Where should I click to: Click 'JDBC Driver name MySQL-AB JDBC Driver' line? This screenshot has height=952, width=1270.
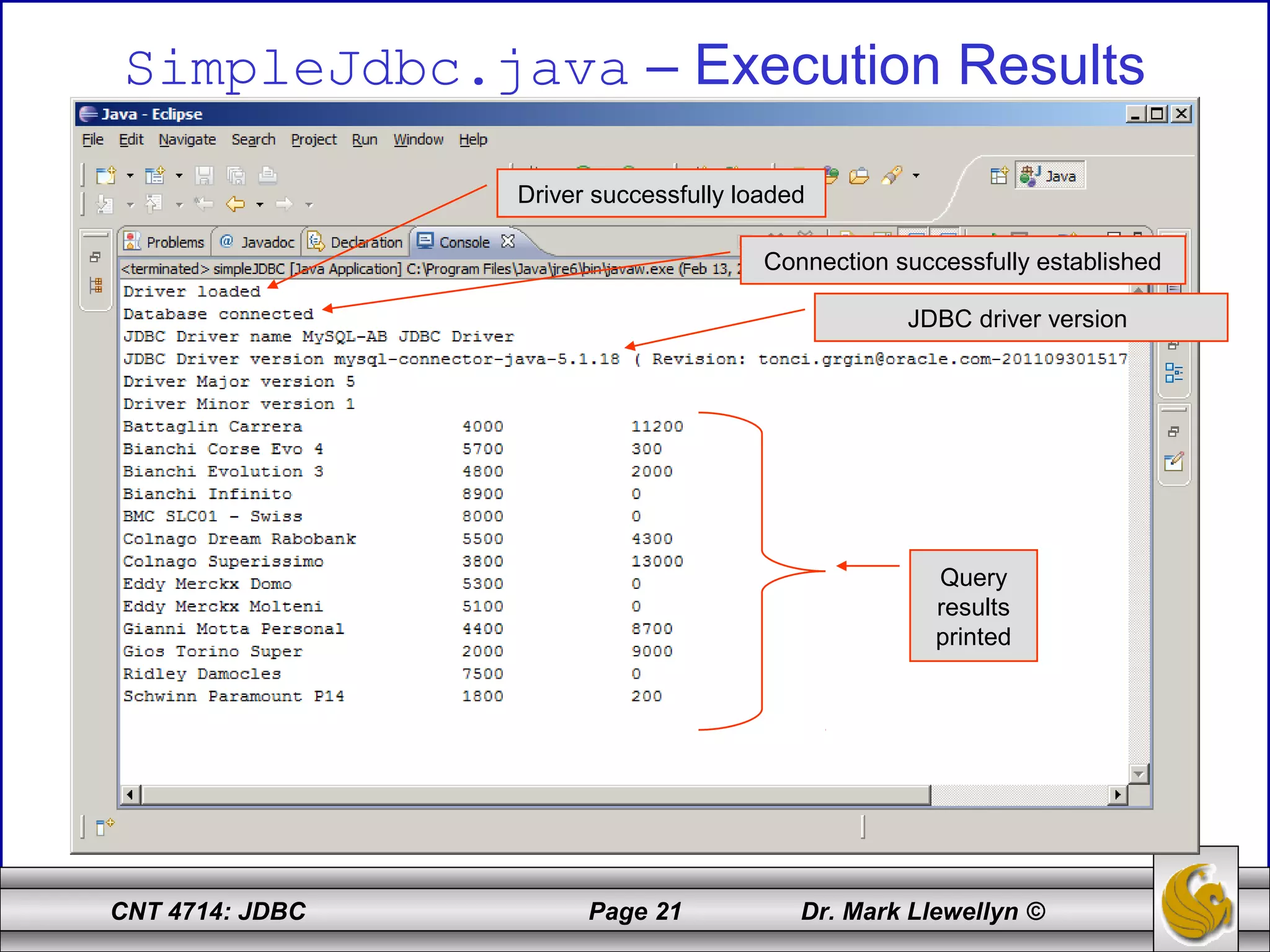click(319, 337)
